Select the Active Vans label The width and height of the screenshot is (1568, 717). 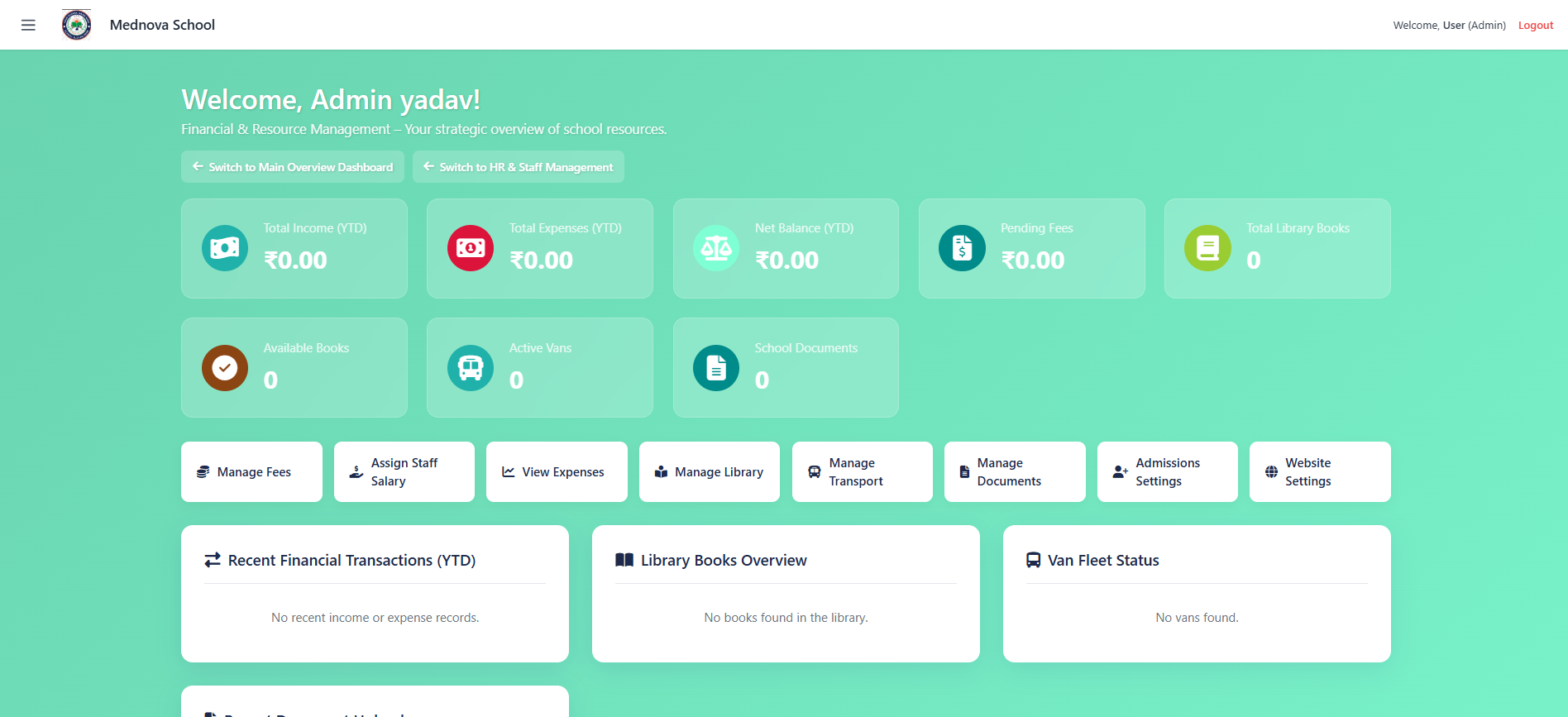click(x=540, y=348)
